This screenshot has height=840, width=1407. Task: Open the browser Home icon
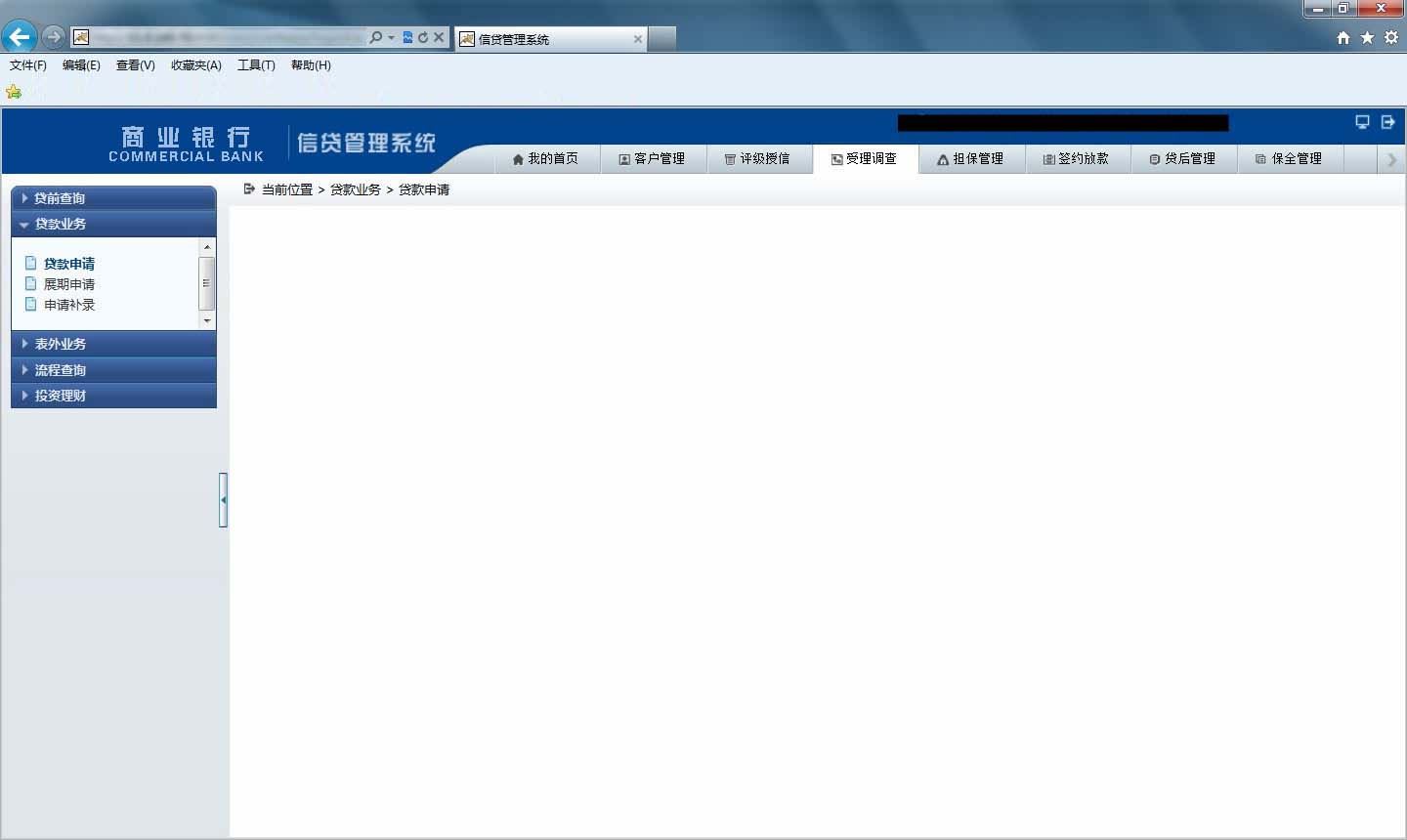point(1343,38)
